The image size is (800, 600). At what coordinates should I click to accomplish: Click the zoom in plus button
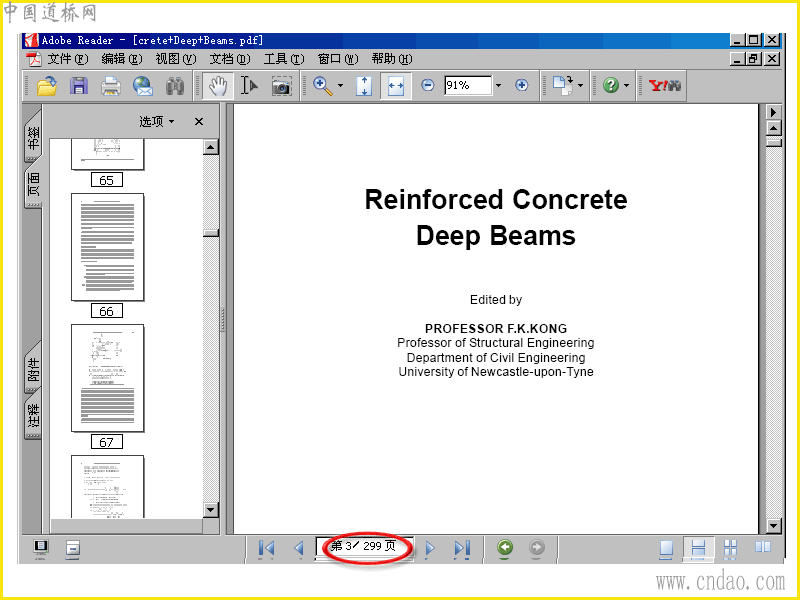(x=521, y=85)
